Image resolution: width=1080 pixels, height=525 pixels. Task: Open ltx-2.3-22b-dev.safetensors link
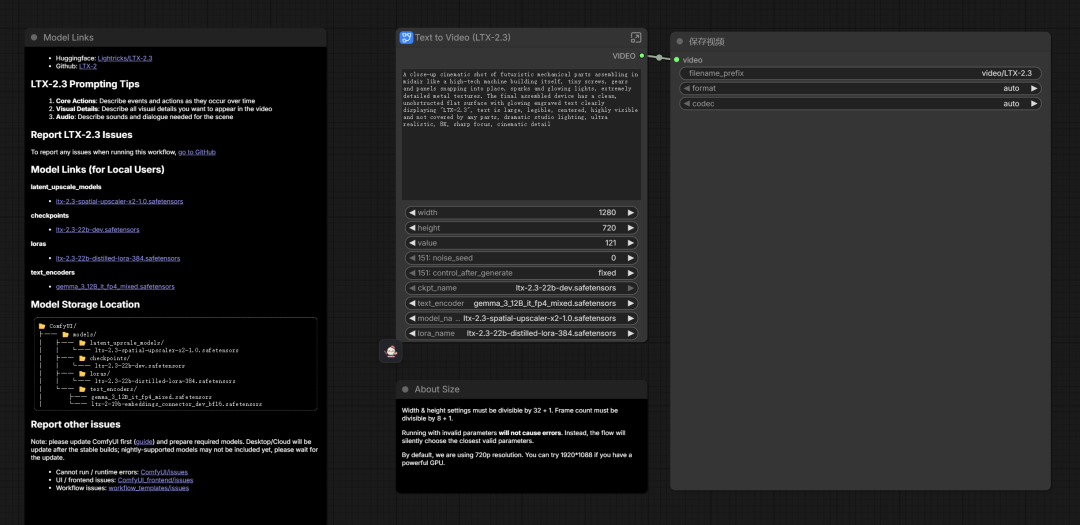point(98,229)
